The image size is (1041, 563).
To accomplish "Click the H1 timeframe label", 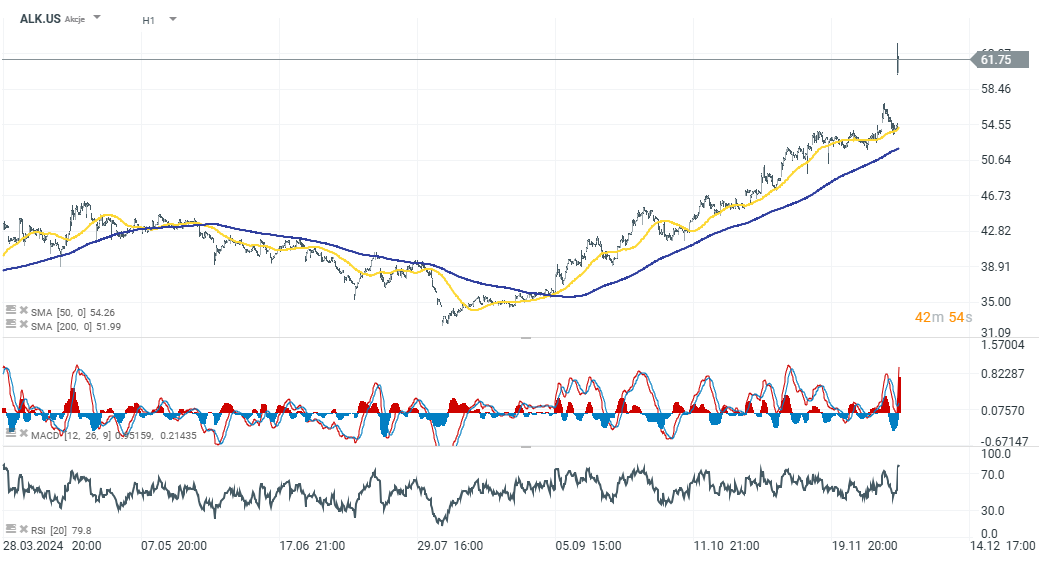I will coord(149,21).
